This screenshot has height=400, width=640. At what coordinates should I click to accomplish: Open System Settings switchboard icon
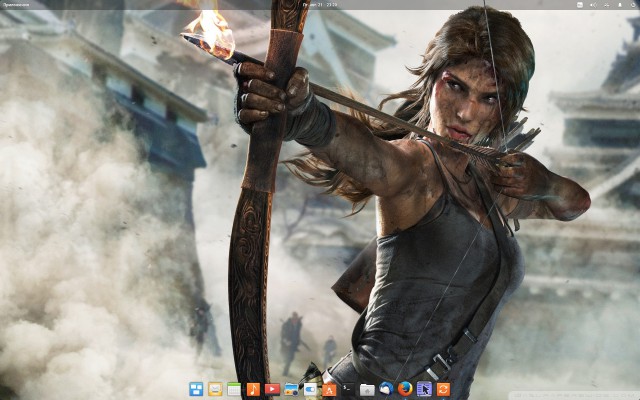310,389
